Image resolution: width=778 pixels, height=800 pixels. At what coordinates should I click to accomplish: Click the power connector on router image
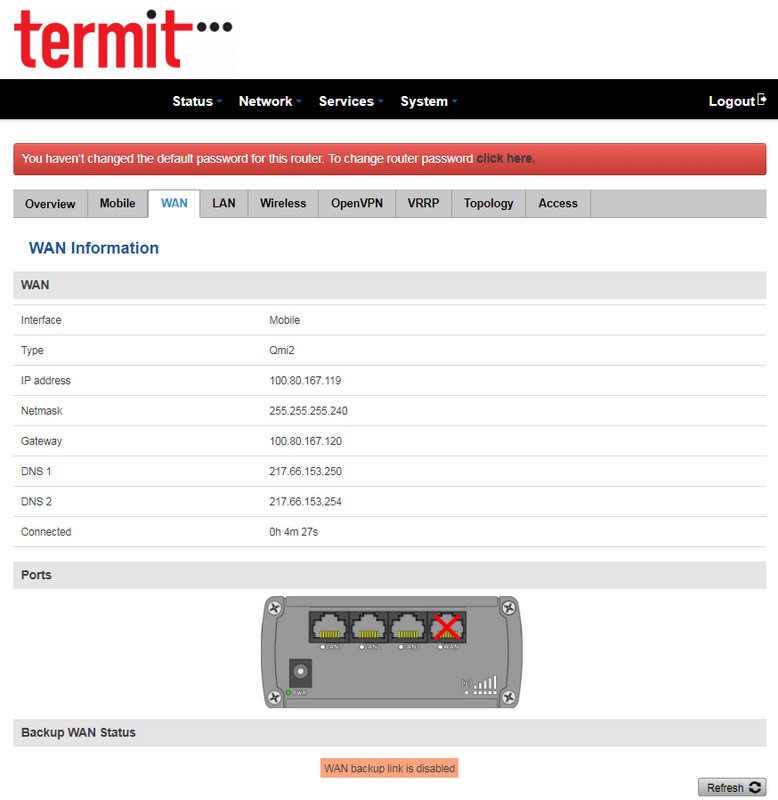point(299,673)
